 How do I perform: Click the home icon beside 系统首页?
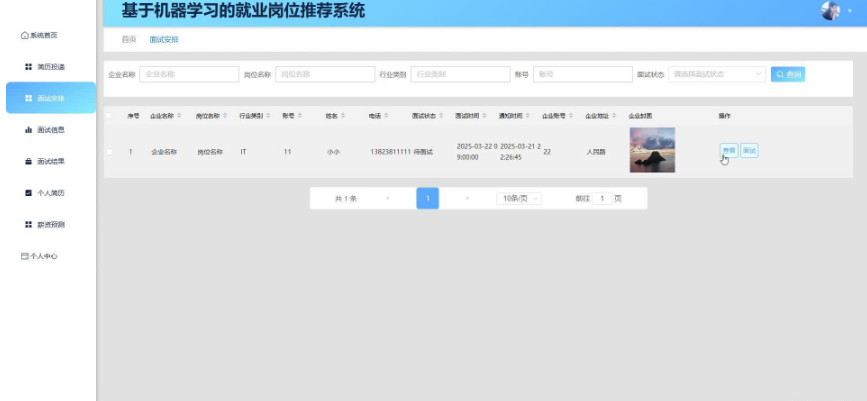point(24,35)
